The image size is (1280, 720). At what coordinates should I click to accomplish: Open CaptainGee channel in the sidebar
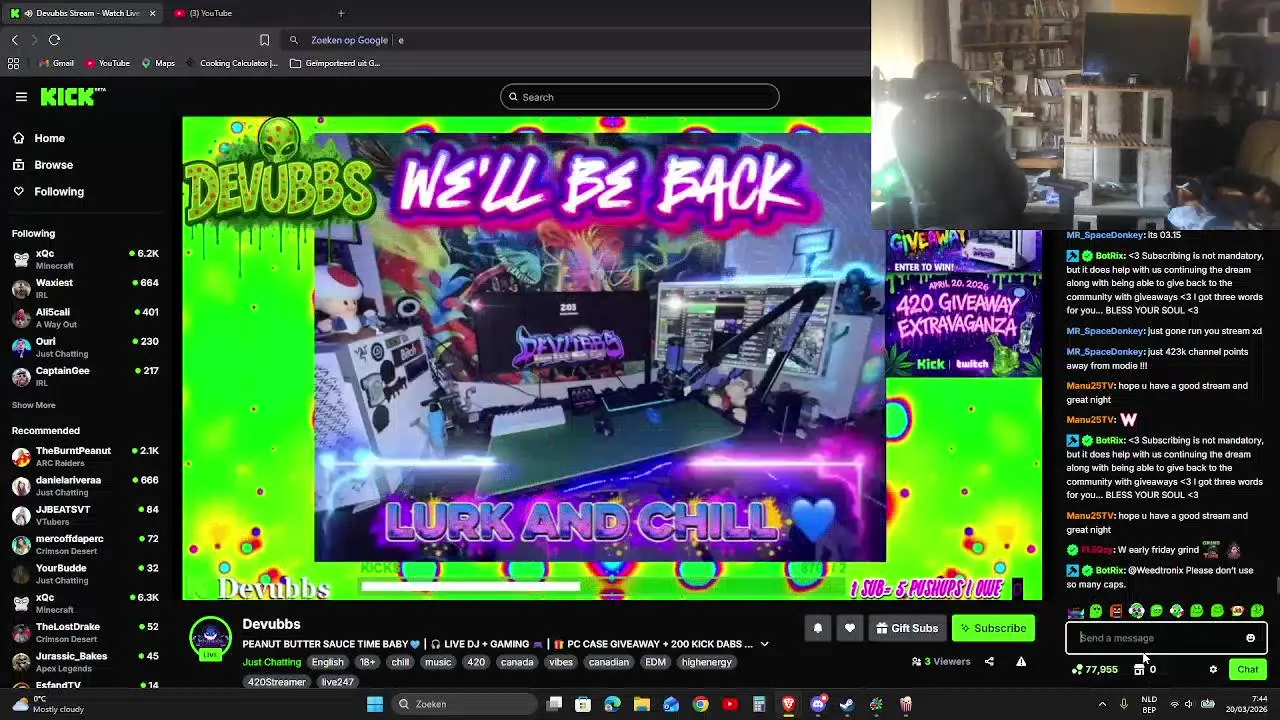[86, 376]
